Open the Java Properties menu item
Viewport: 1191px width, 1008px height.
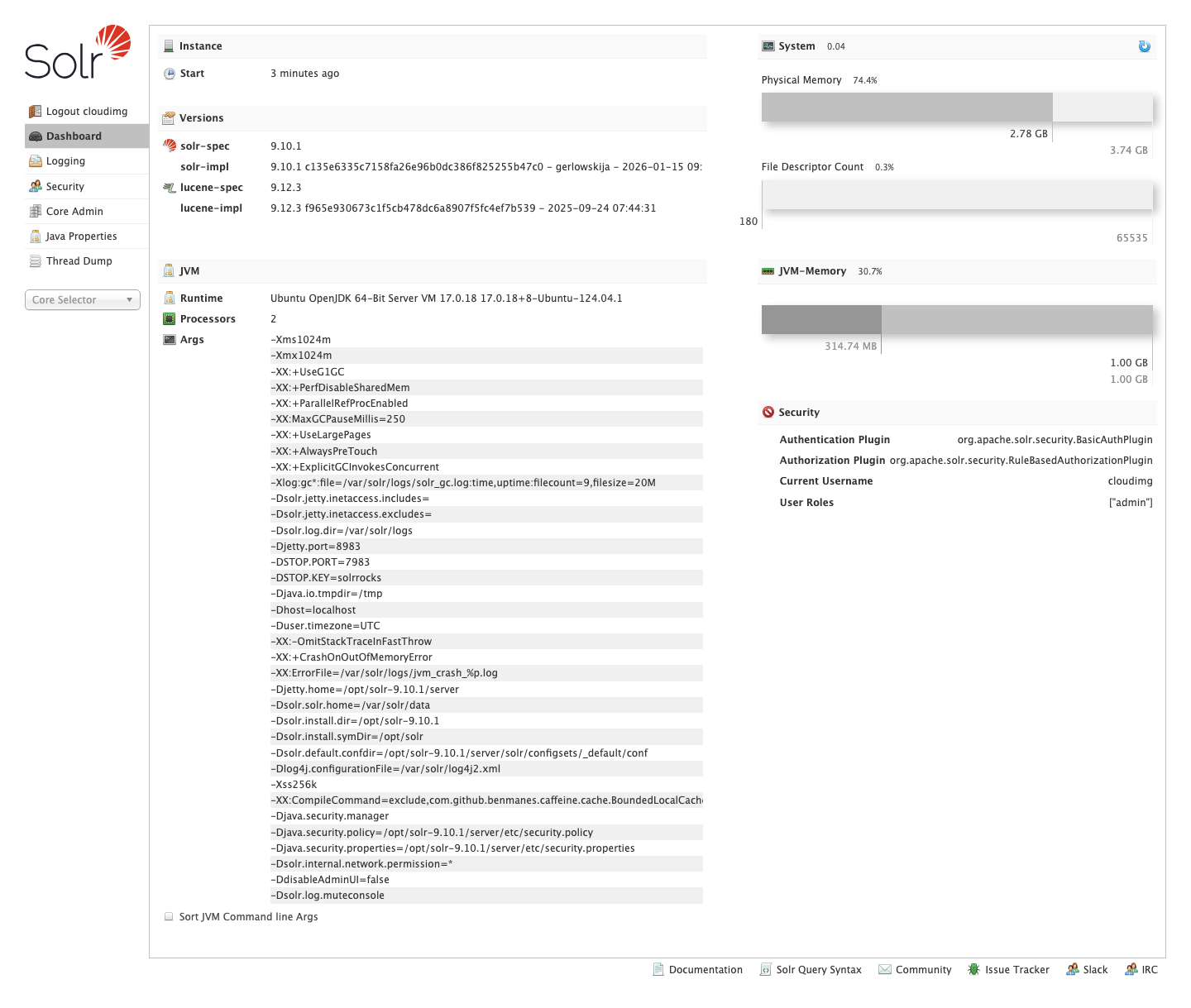(87, 236)
